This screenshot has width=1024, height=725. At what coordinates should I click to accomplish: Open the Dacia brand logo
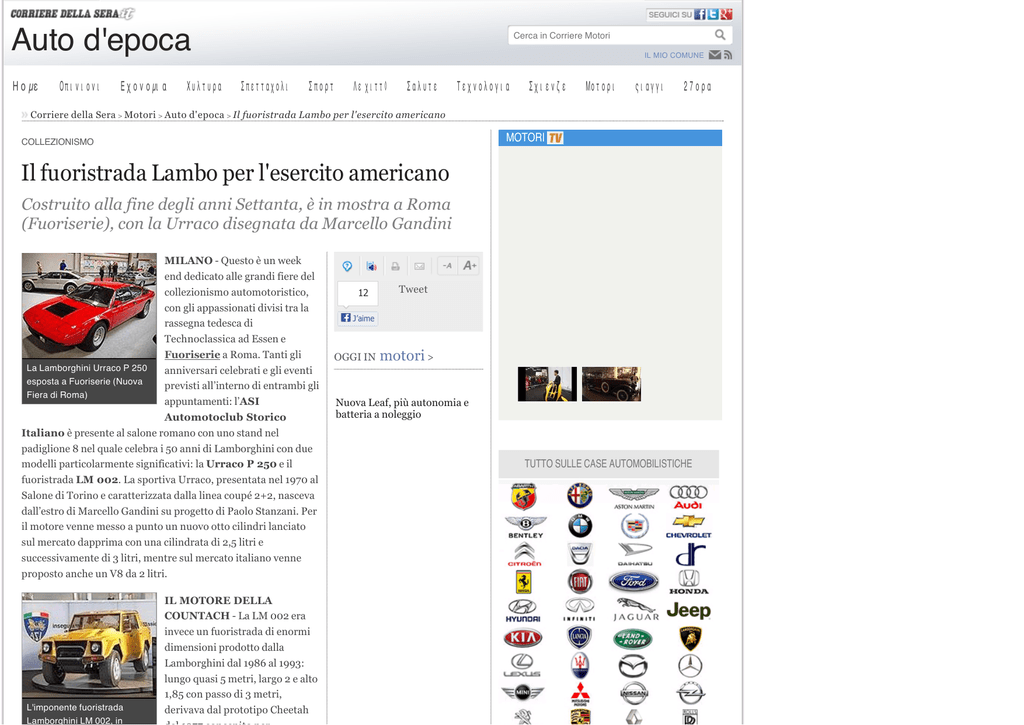pyautogui.click(x=579, y=554)
